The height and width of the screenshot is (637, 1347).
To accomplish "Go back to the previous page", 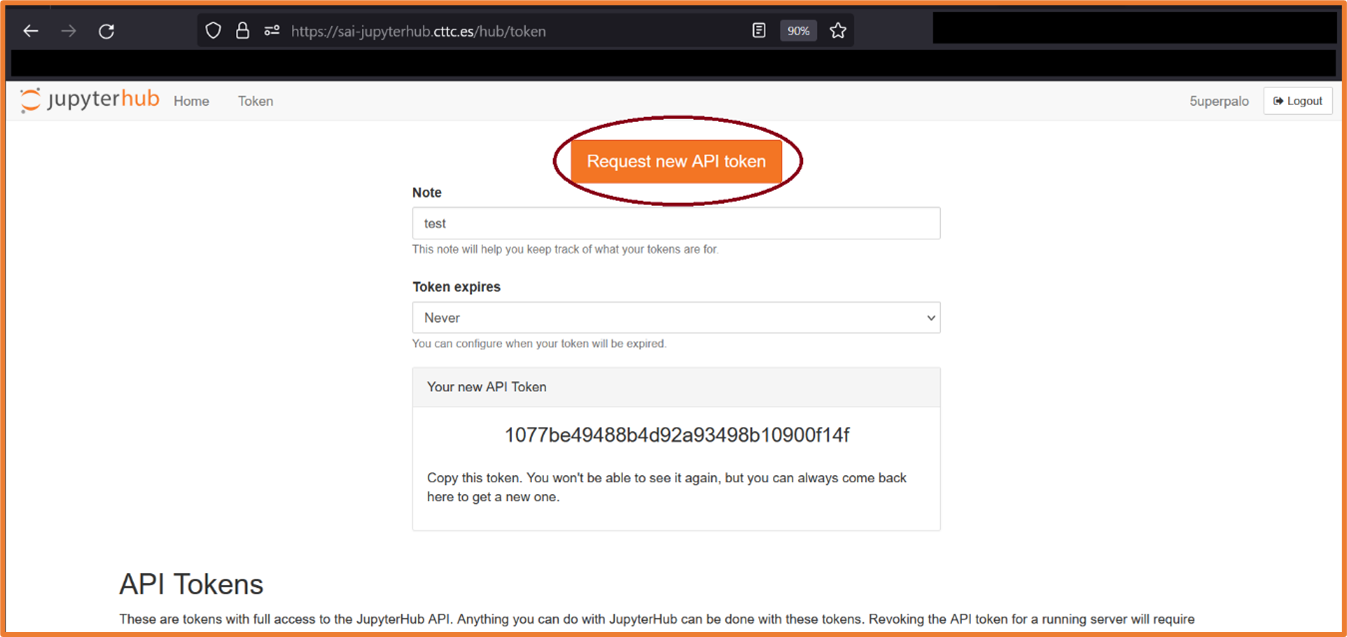I will pyautogui.click(x=31, y=31).
